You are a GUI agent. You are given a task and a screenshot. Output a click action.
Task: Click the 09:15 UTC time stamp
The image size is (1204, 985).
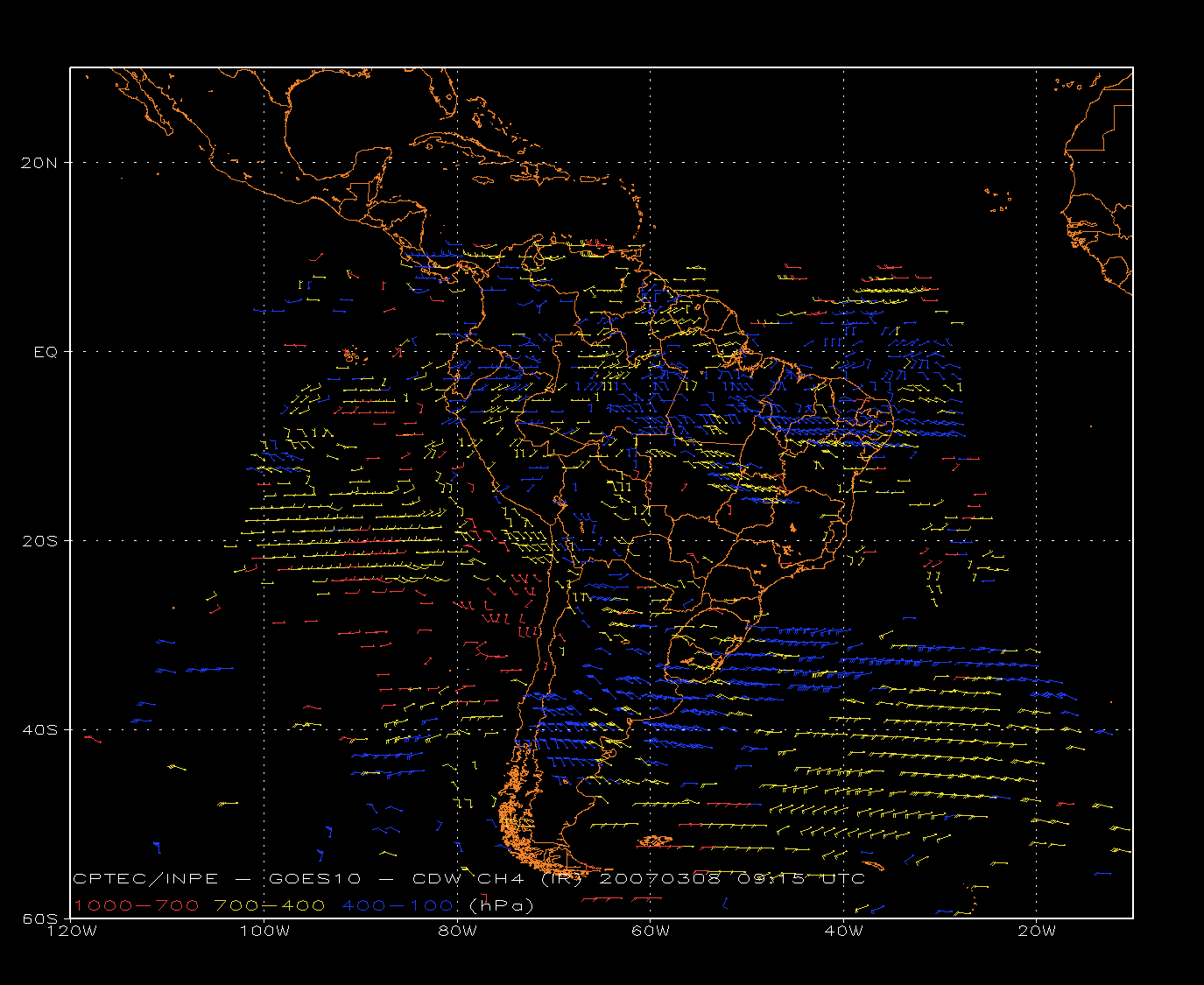click(x=800, y=879)
